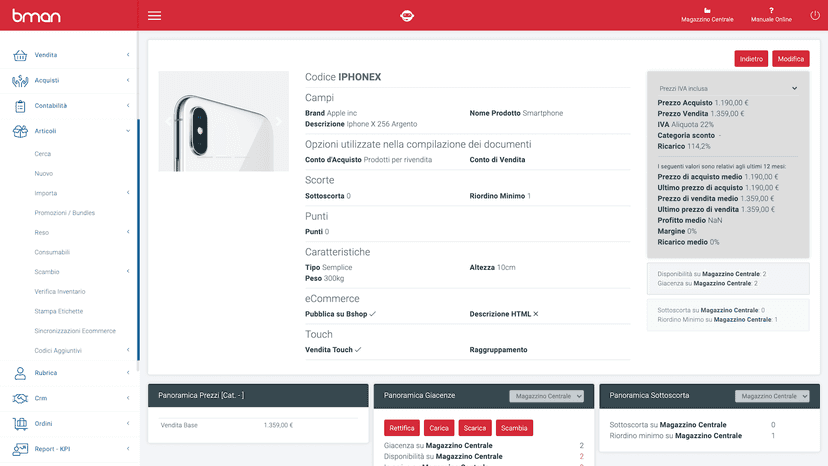Image resolution: width=828 pixels, height=466 pixels.
Task: Expand the Rubrica menu chevron
Action: pos(128,373)
